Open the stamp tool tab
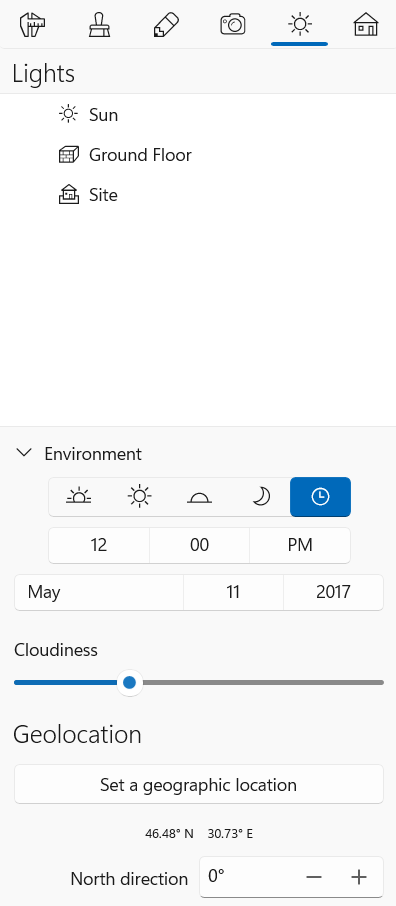 click(x=99, y=25)
